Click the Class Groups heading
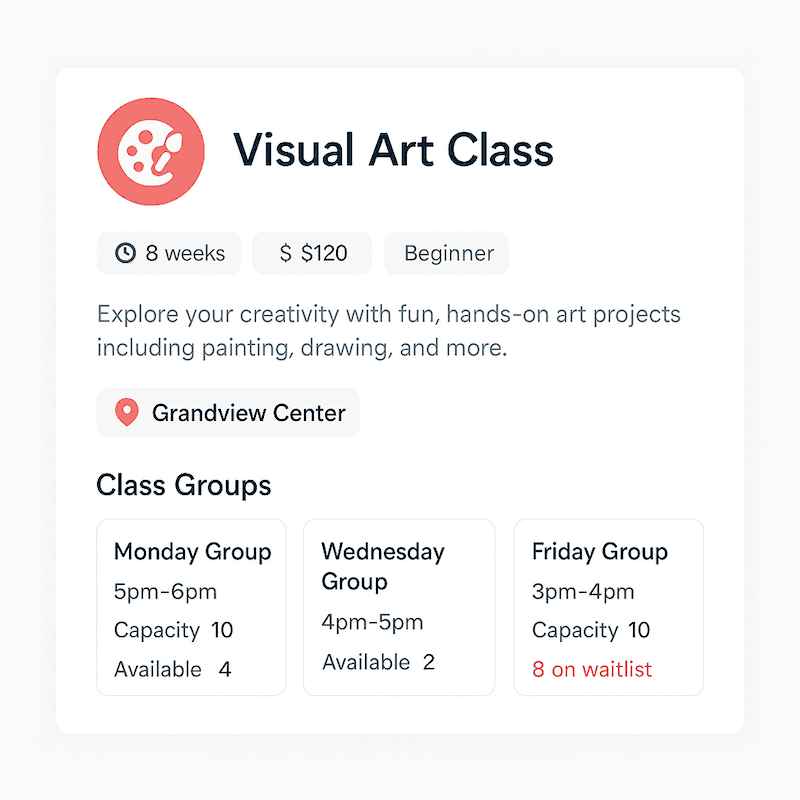Viewport: 800px width, 800px height. click(184, 485)
